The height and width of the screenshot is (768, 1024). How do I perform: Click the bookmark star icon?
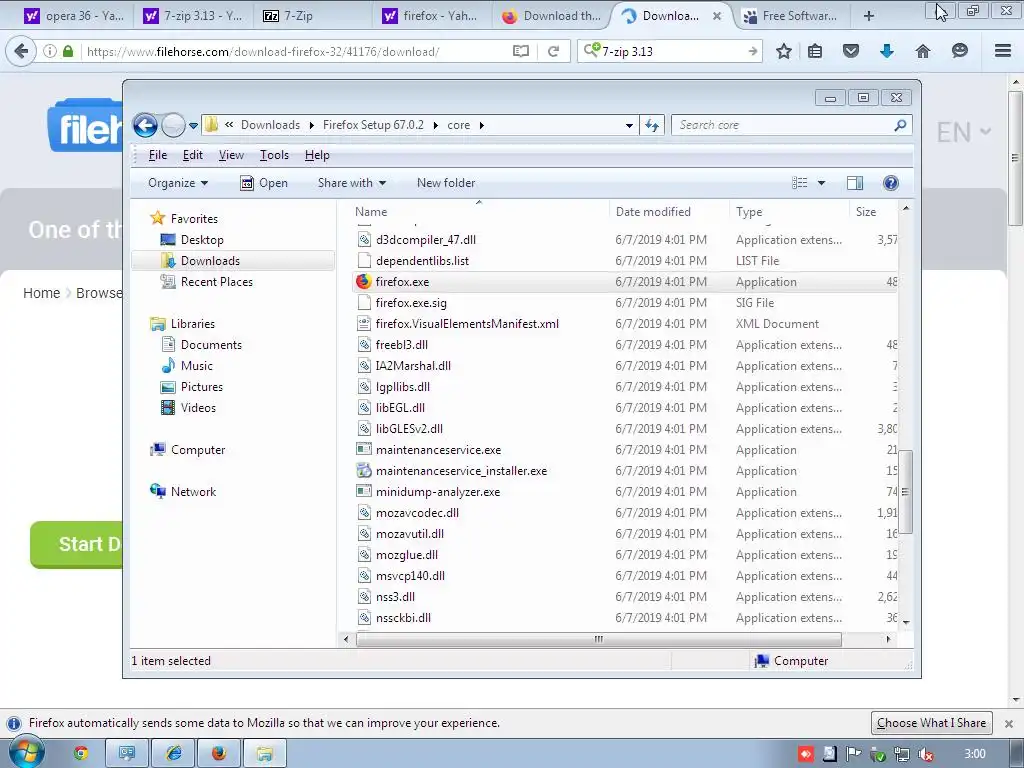(x=784, y=51)
